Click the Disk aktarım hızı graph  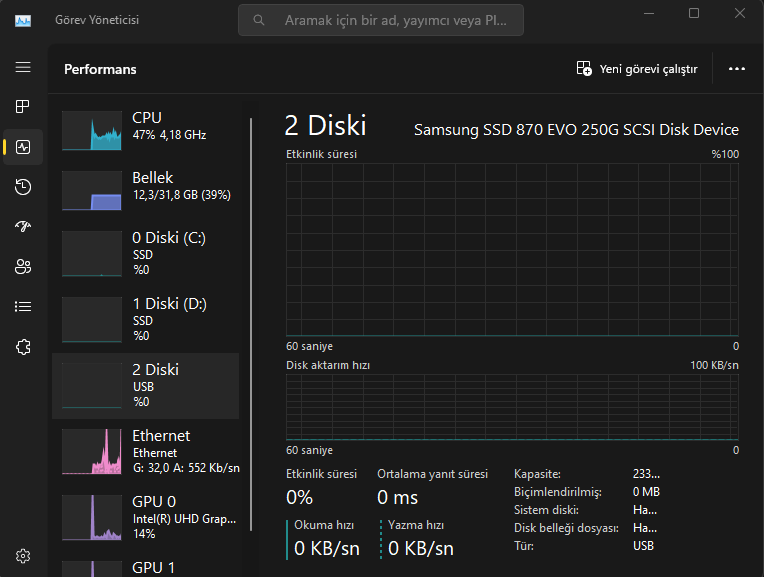pos(512,407)
